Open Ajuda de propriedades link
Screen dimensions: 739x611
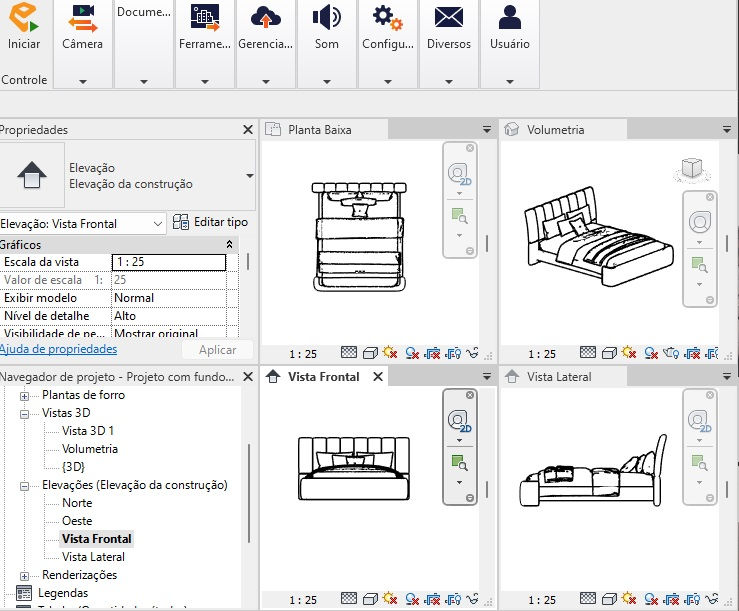point(58,349)
